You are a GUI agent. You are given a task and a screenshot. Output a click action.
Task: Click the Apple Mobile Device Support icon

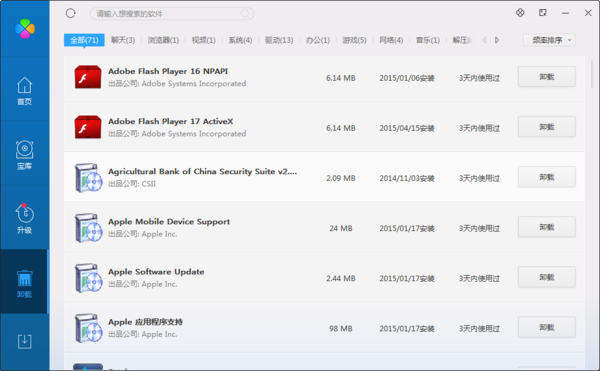(x=88, y=228)
